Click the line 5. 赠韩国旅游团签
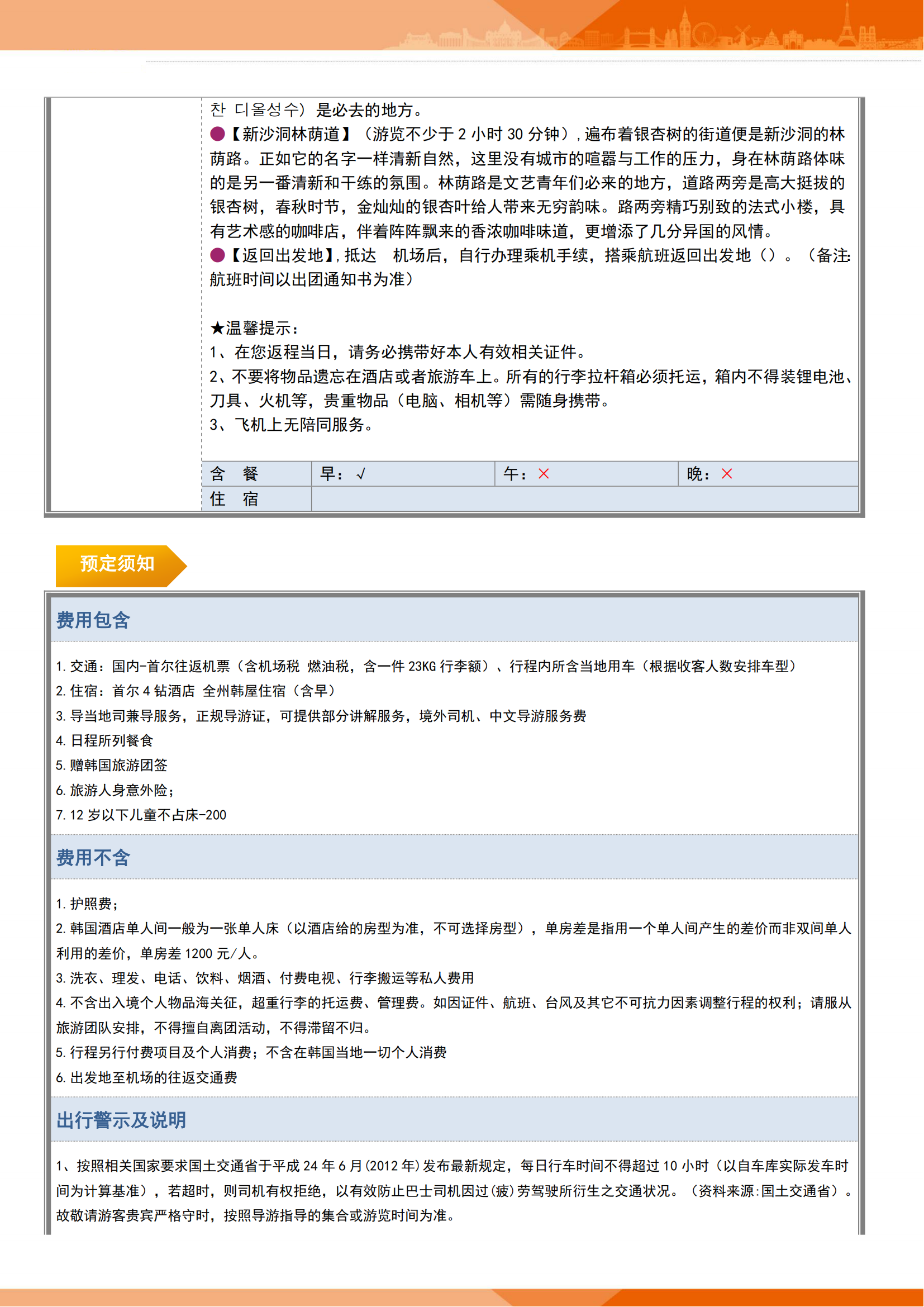This screenshot has width=924, height=1307. pos(112,765)
